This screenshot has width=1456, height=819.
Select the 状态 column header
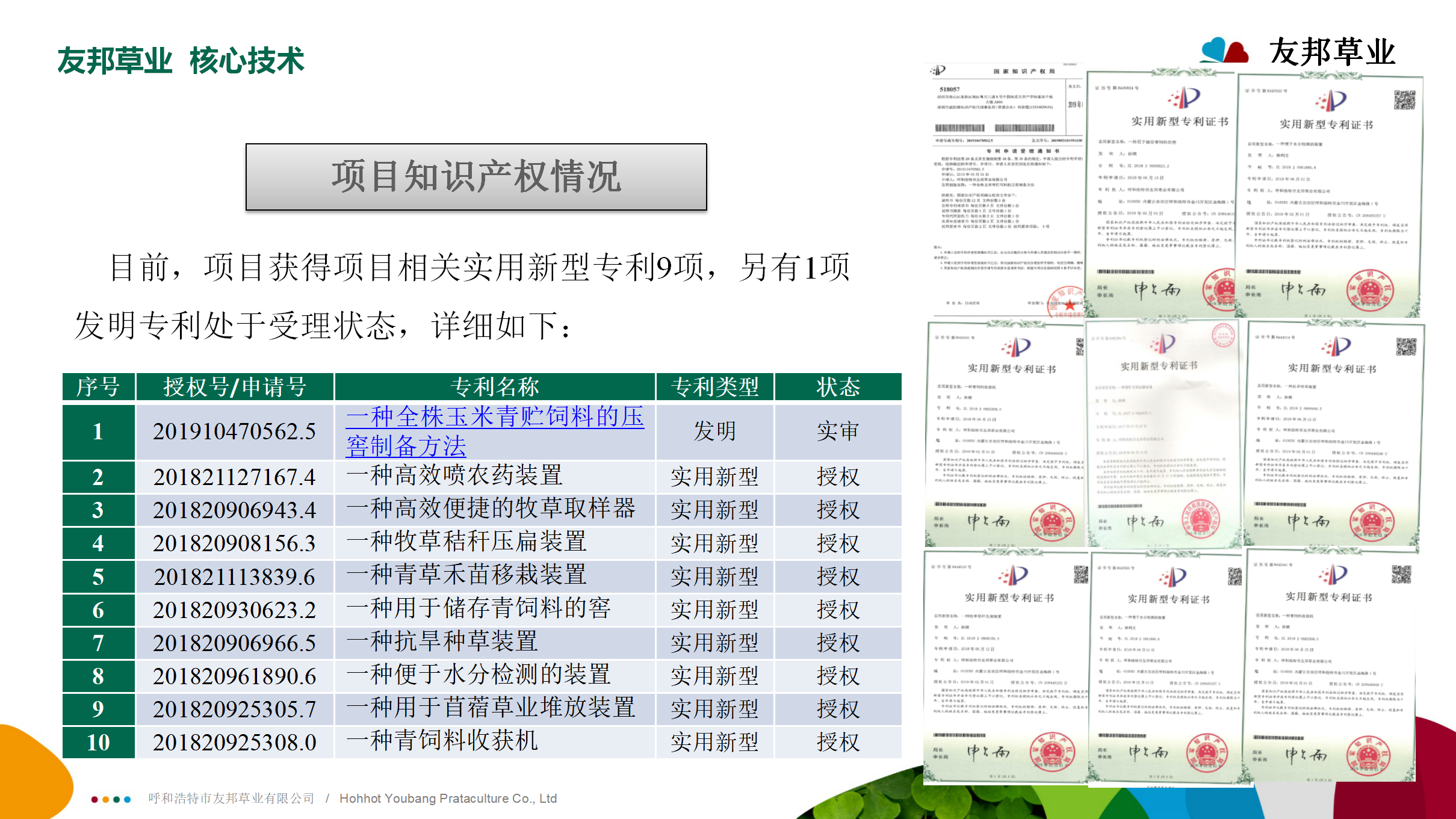837,387
